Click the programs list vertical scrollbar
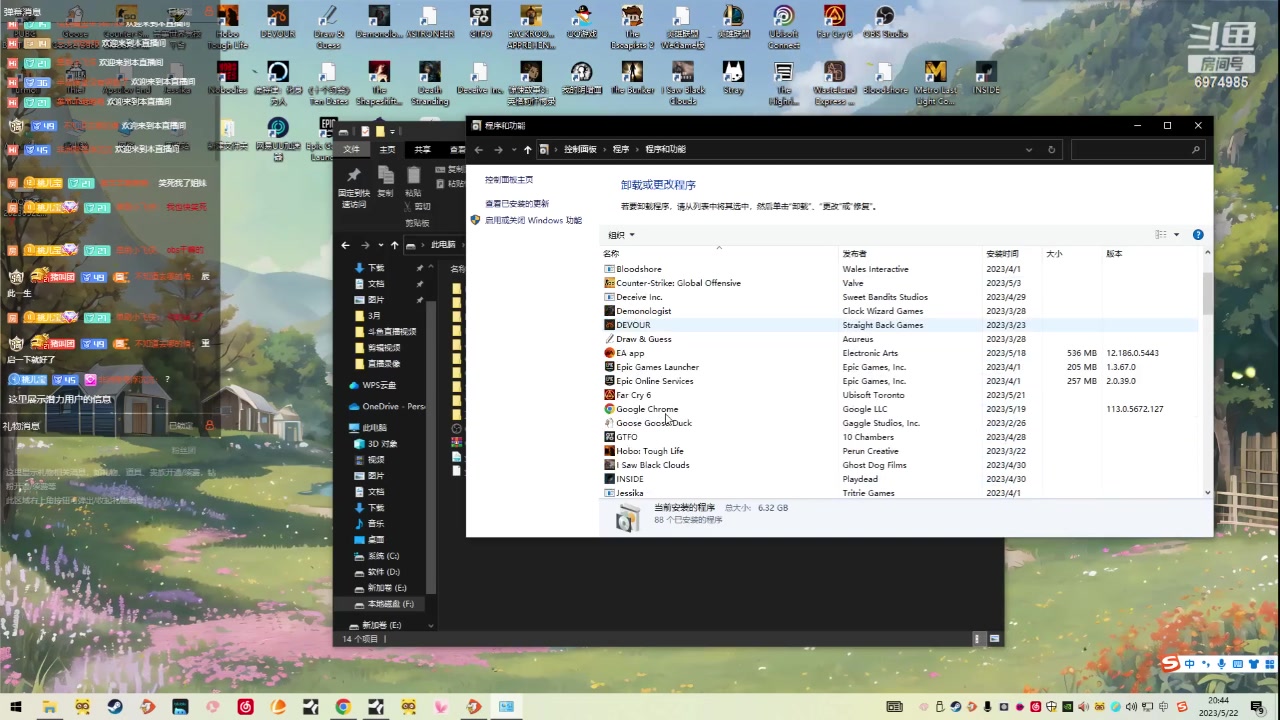This screenshot has height=720, width=1280. [x=1208, y=293]
